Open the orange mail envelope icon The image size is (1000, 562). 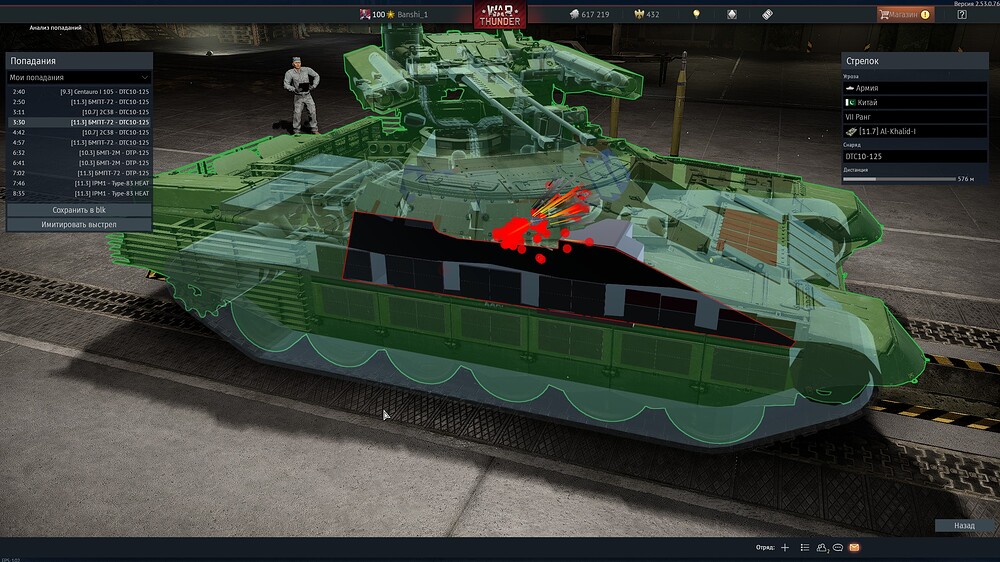click(854, 548)
